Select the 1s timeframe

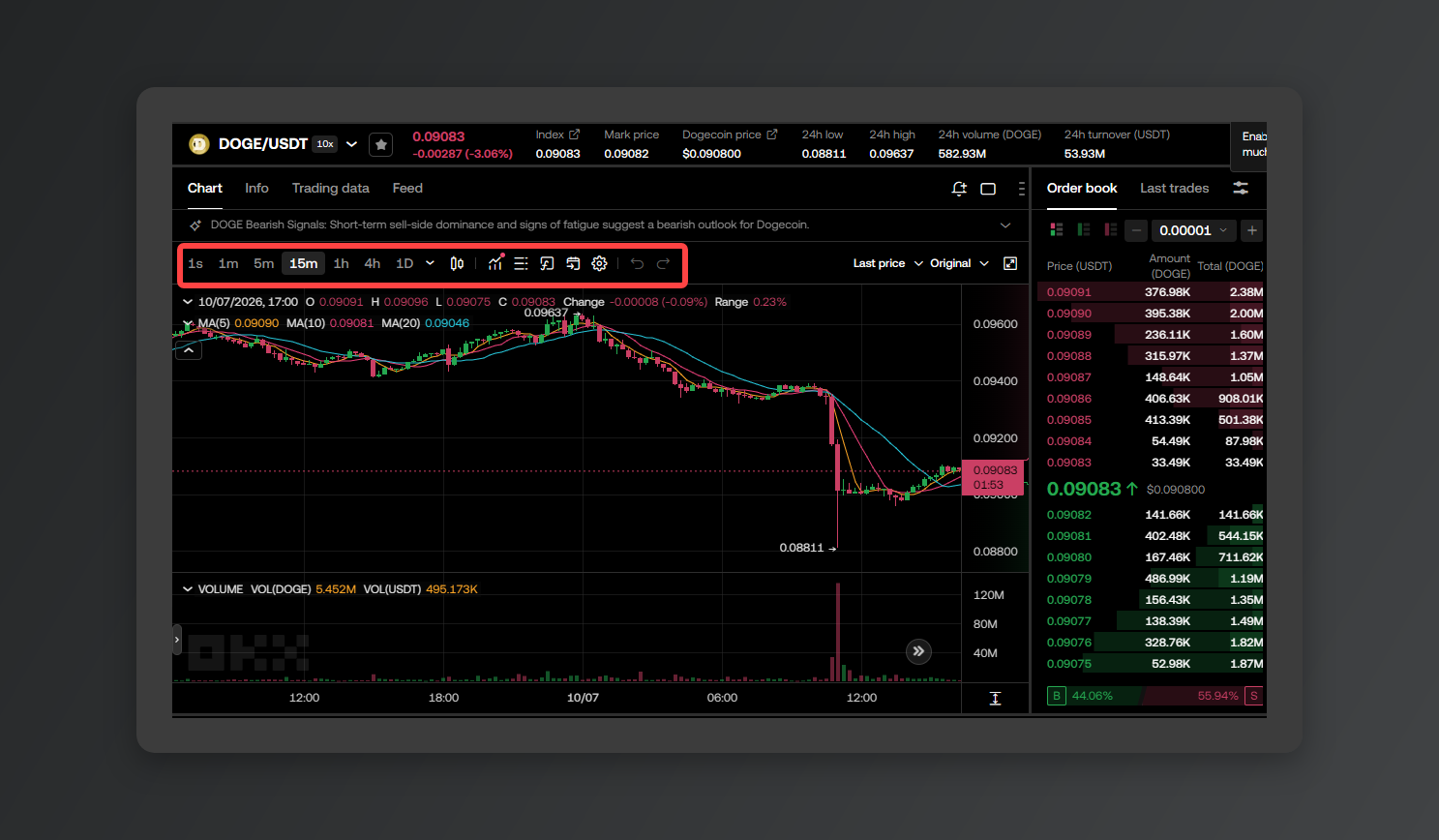tap(195, 263)
